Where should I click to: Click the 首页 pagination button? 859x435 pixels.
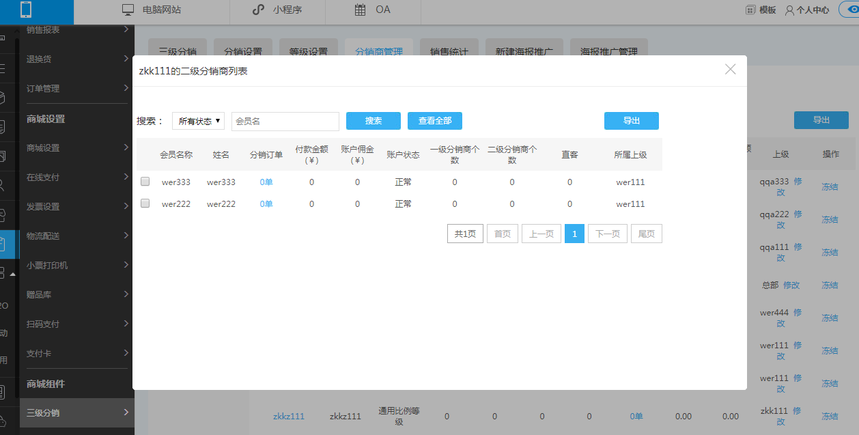click(502, 234)
